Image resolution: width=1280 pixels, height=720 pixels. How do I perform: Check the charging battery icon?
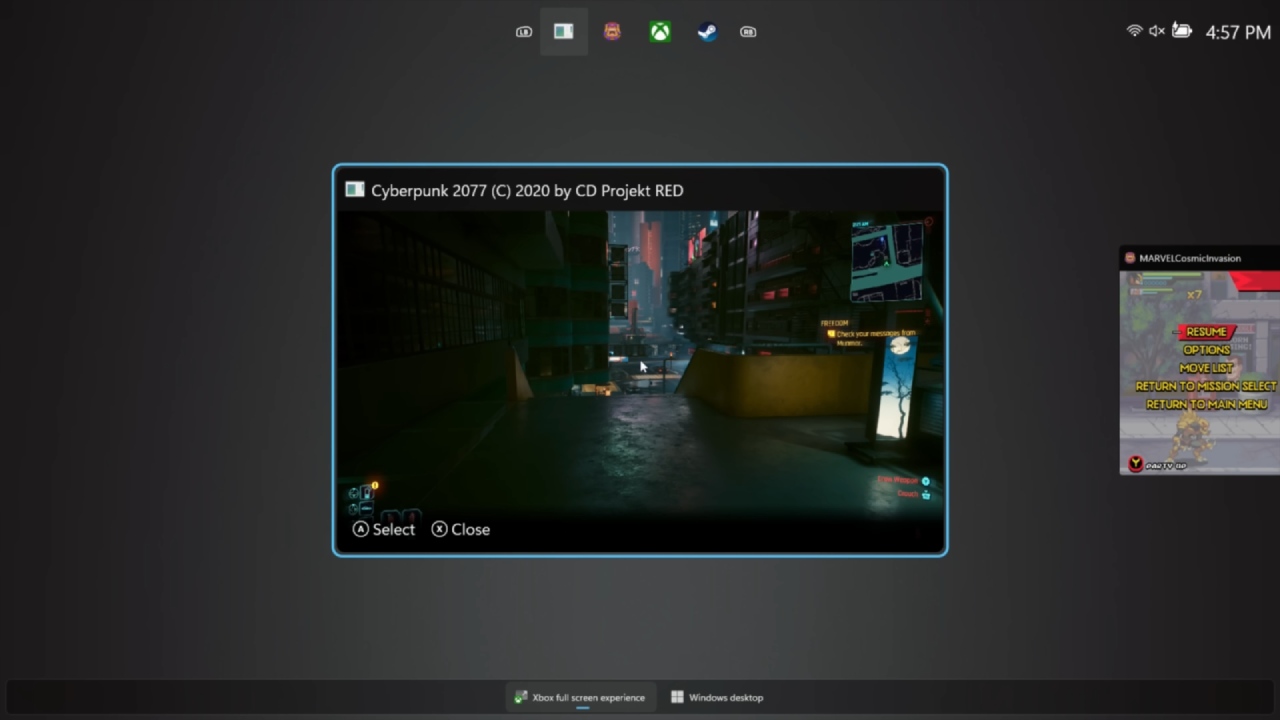coord(1182,31)
